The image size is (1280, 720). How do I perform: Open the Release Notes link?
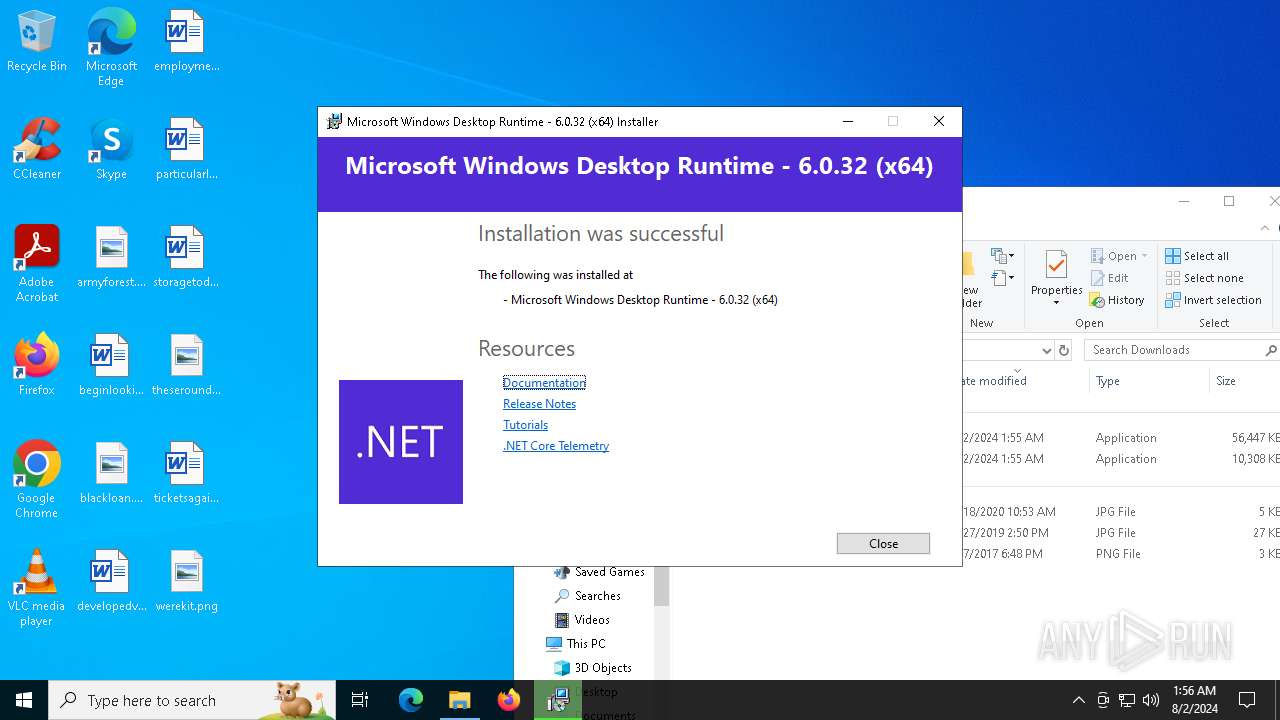[x=539, y=404]
